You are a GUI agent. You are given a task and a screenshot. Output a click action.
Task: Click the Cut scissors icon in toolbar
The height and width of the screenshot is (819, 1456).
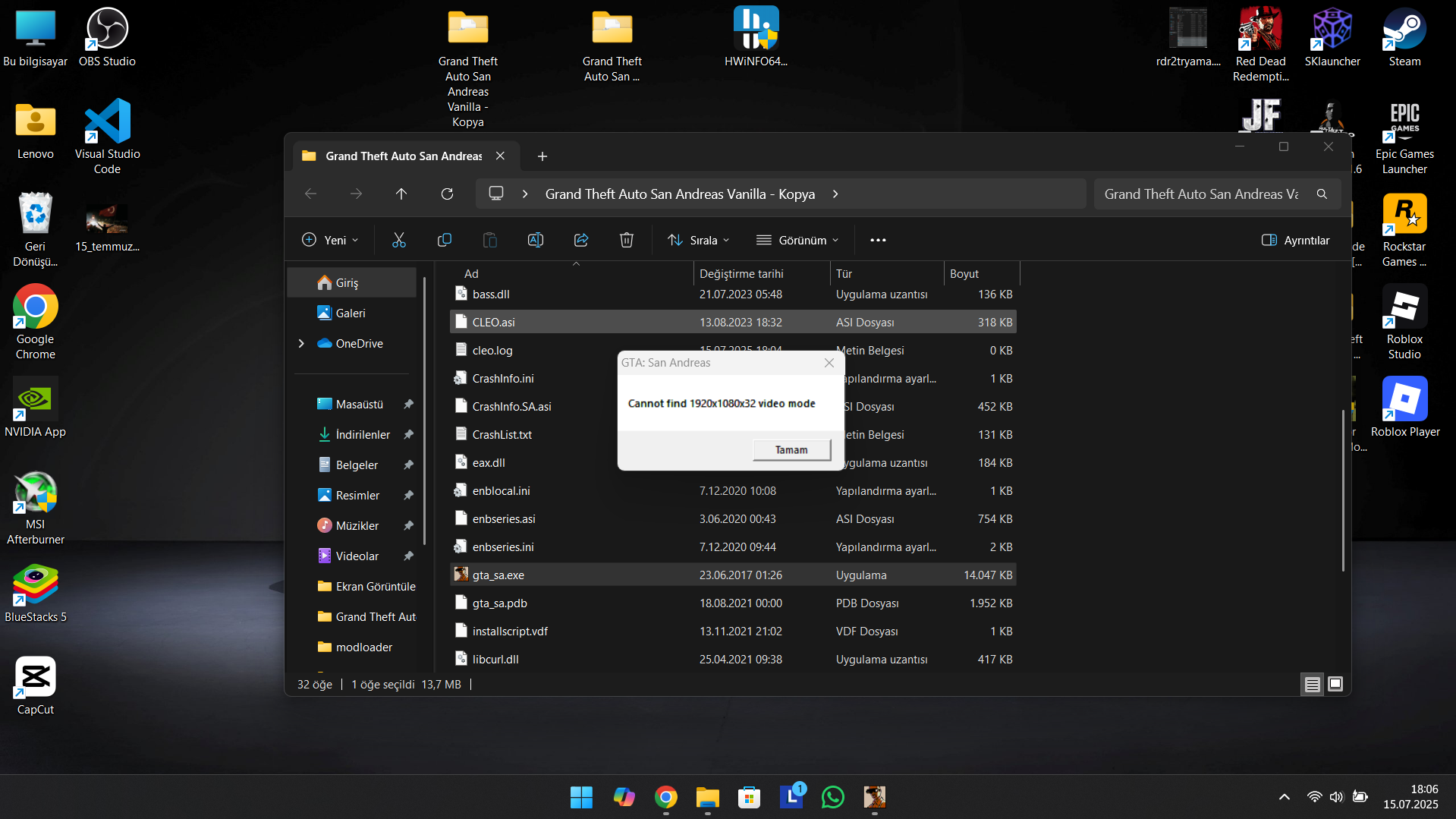399,240
